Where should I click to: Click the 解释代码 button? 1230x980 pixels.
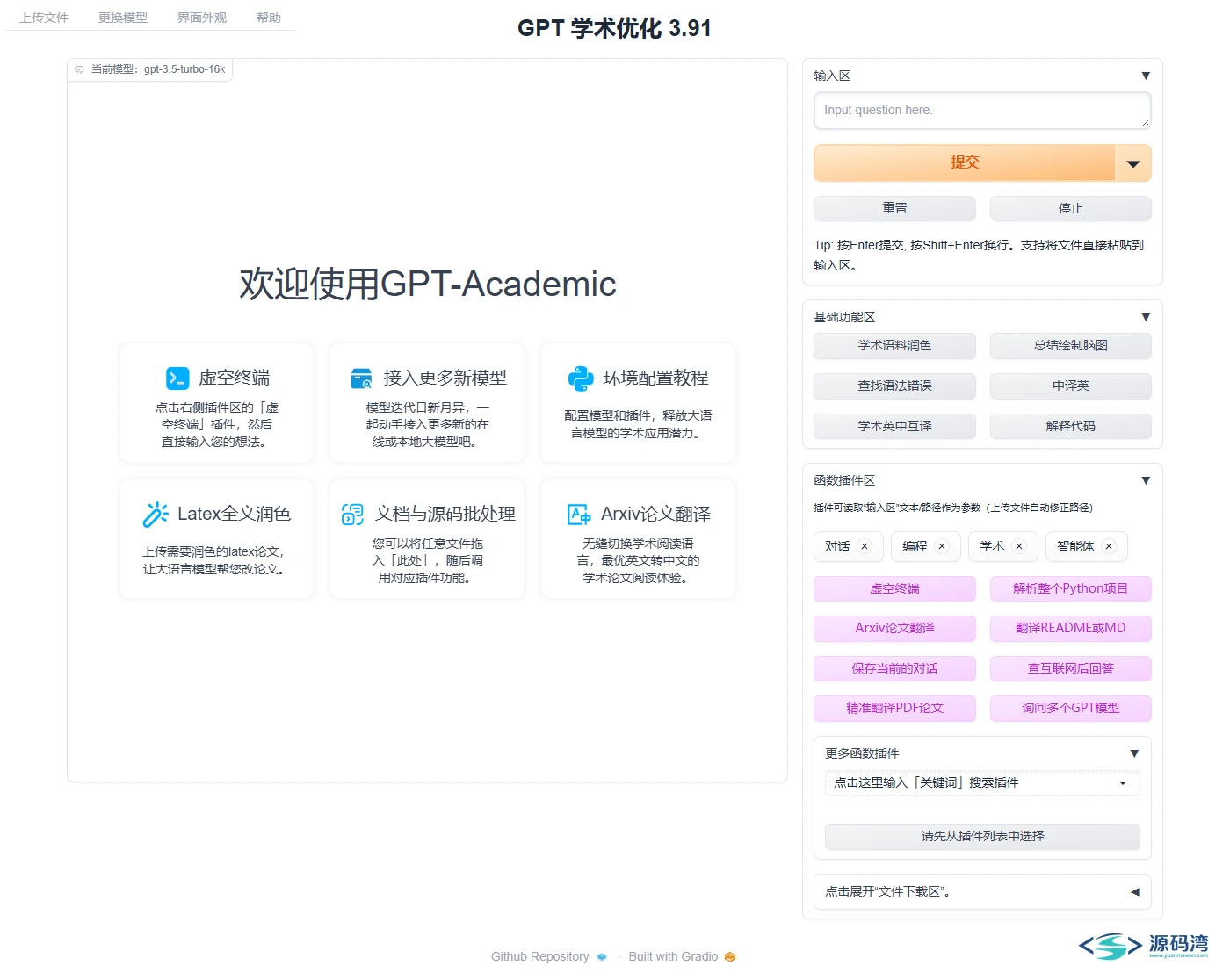[1070, 427]
